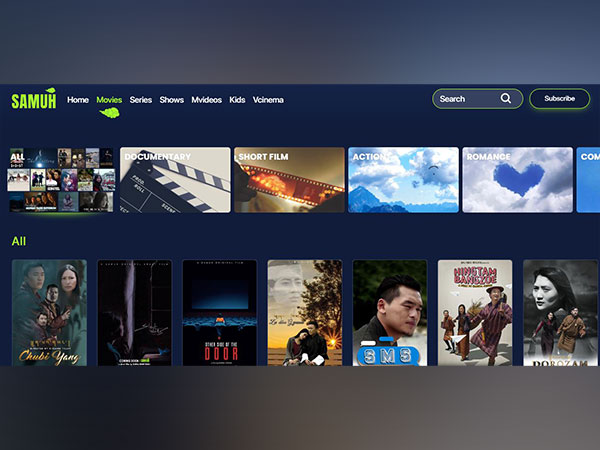Click the "All" section heading
Image resolution: width=600 pixels, height=450 pixels.
tap(19, 241)
